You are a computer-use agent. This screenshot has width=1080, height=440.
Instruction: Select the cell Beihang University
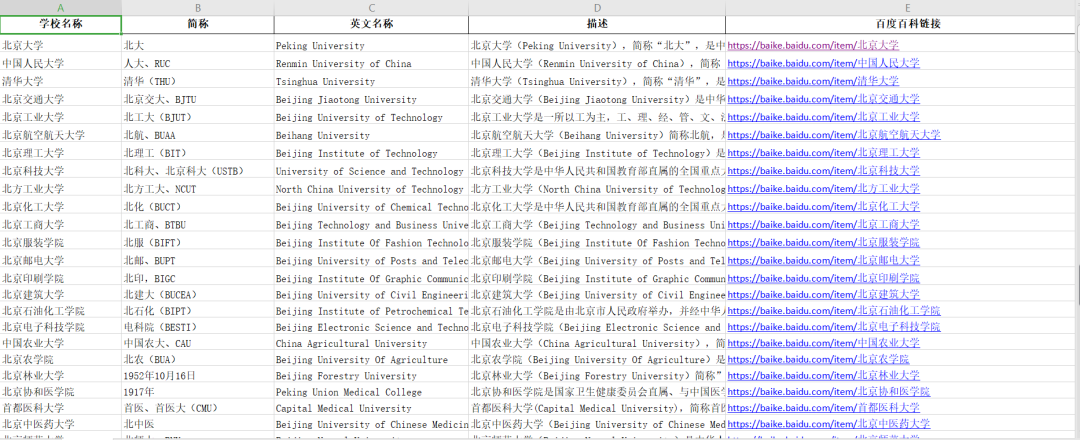371,135
